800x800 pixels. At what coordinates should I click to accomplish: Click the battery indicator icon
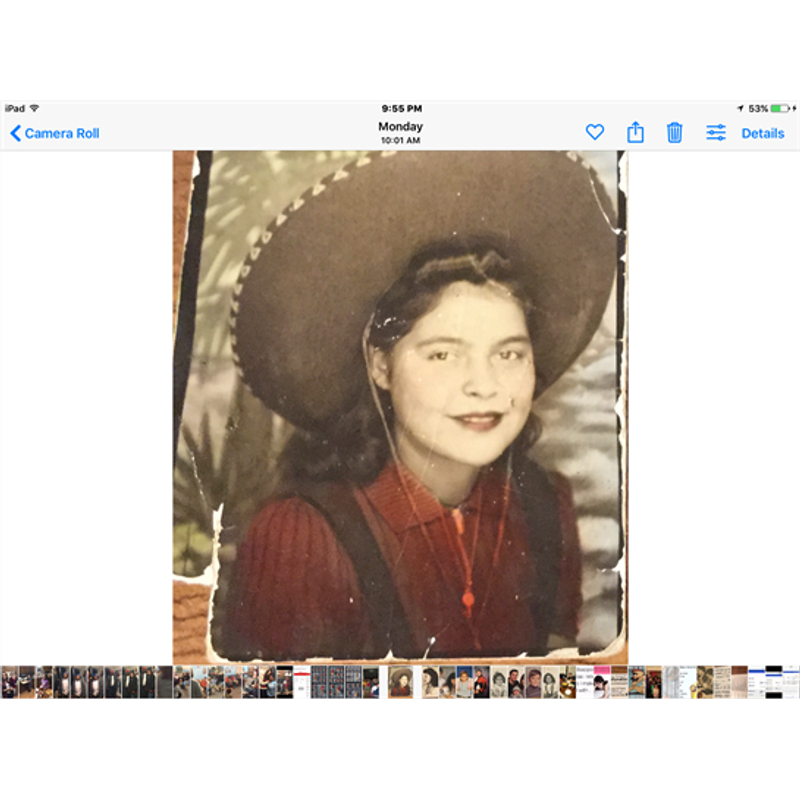pyautogui.click(x=780, y=108)
